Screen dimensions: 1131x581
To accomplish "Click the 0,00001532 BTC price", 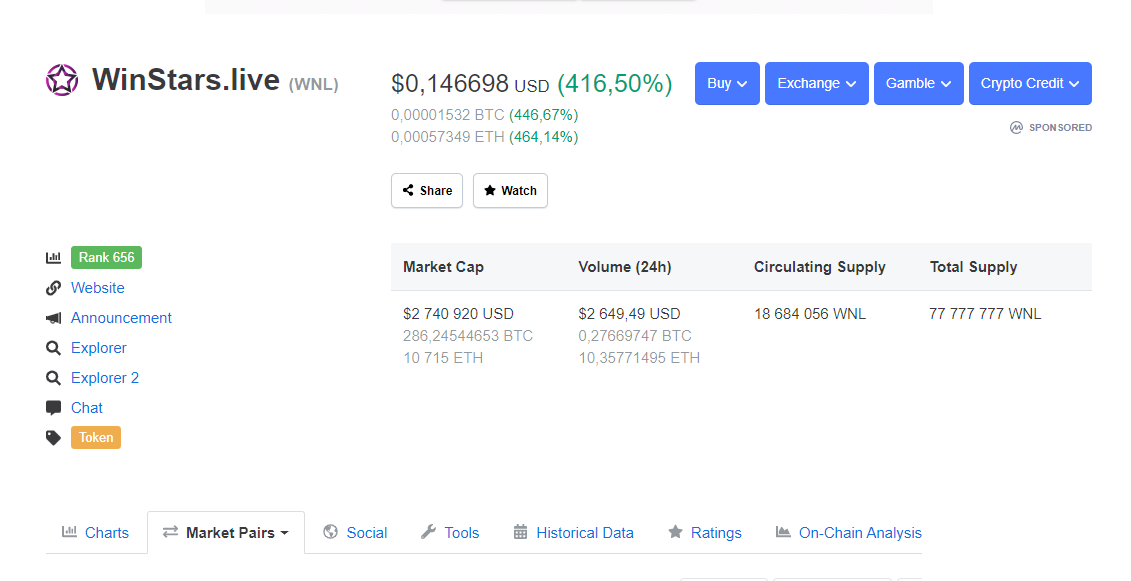I will (x=448, y=115).
